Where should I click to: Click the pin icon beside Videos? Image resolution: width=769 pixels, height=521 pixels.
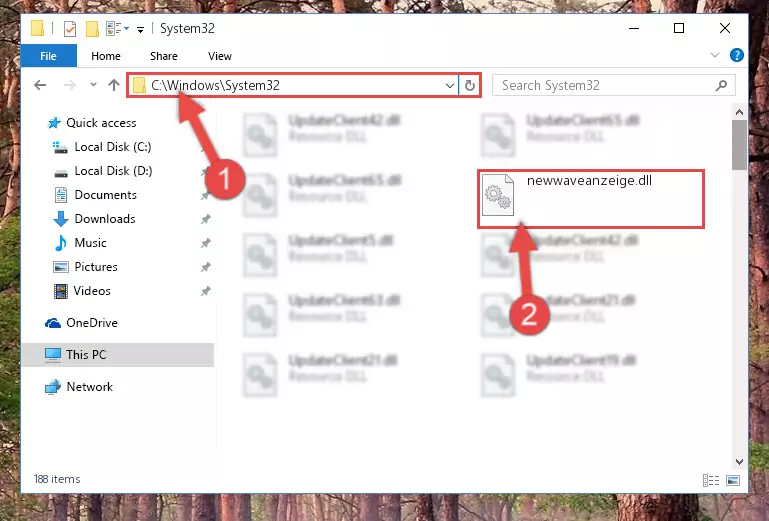[205, 291]
